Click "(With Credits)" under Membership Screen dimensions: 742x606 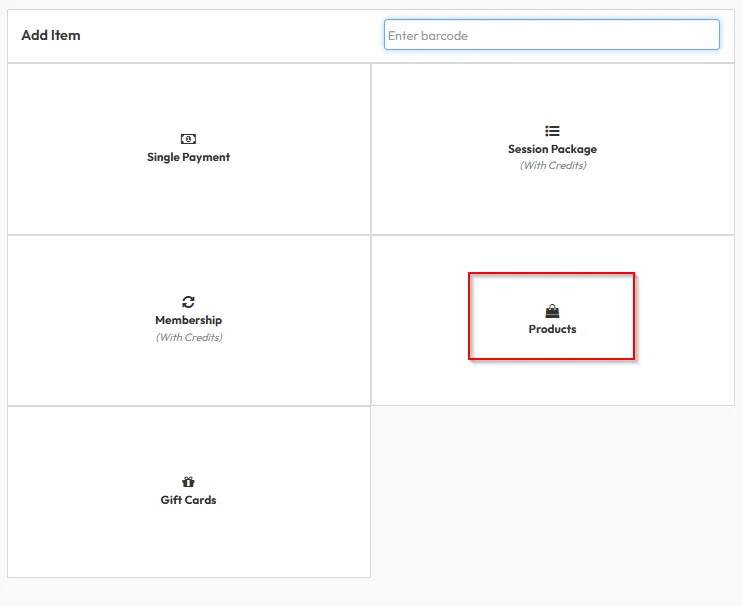(188, 337)
